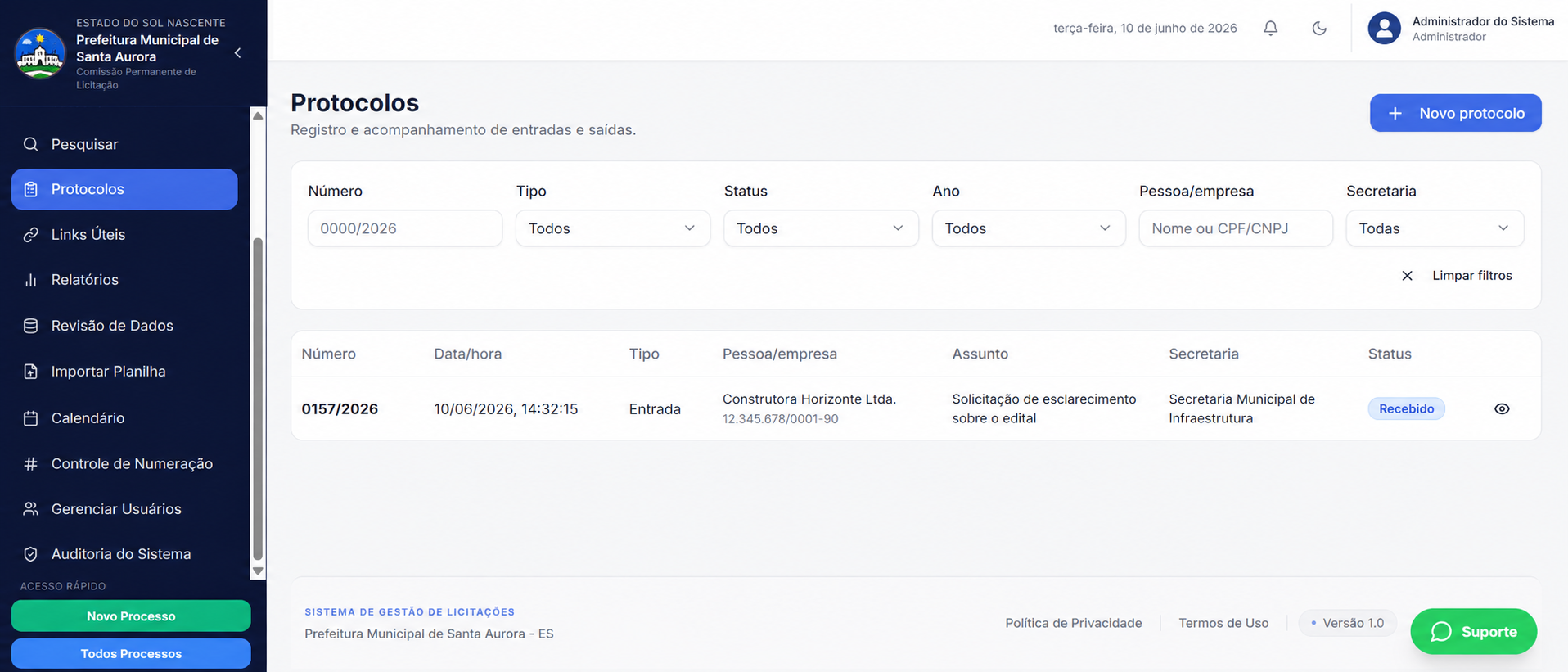
Task: Click the Controle de Numeração hash icon
Action: tap(31, 464)
